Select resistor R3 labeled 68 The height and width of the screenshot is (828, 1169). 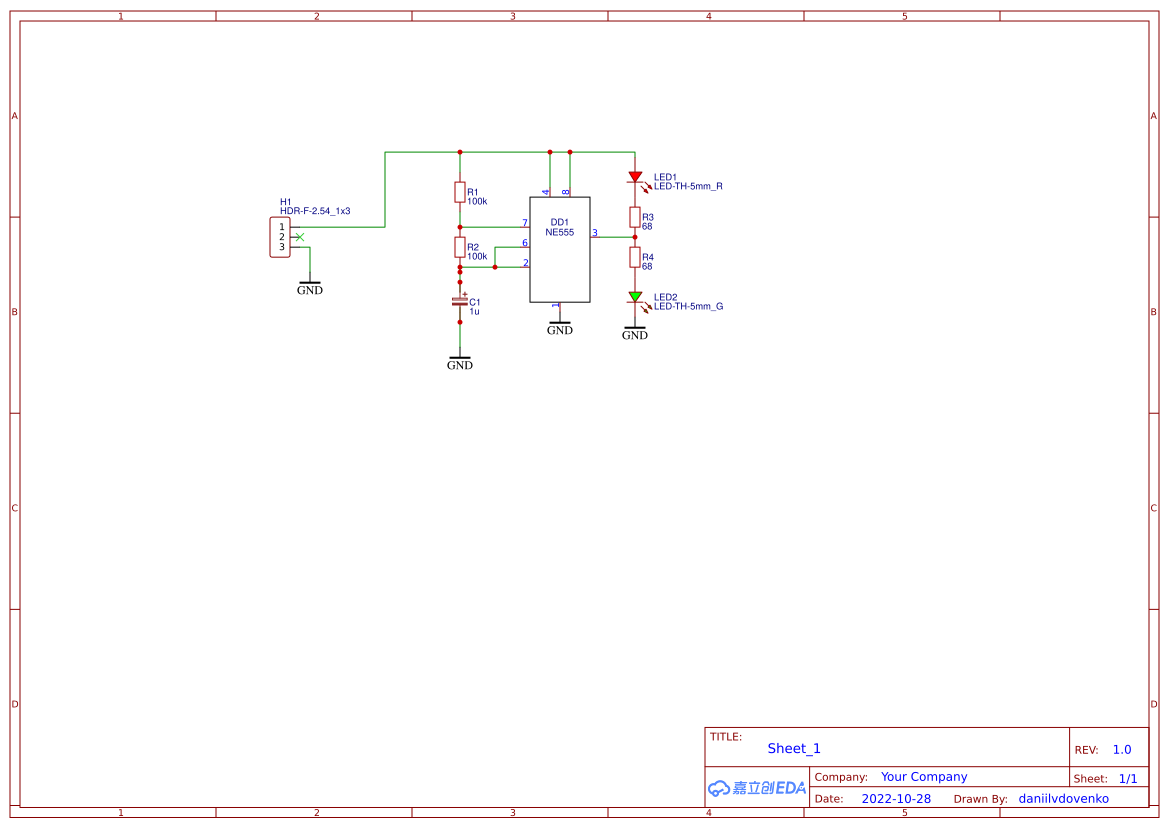point(636,216)
